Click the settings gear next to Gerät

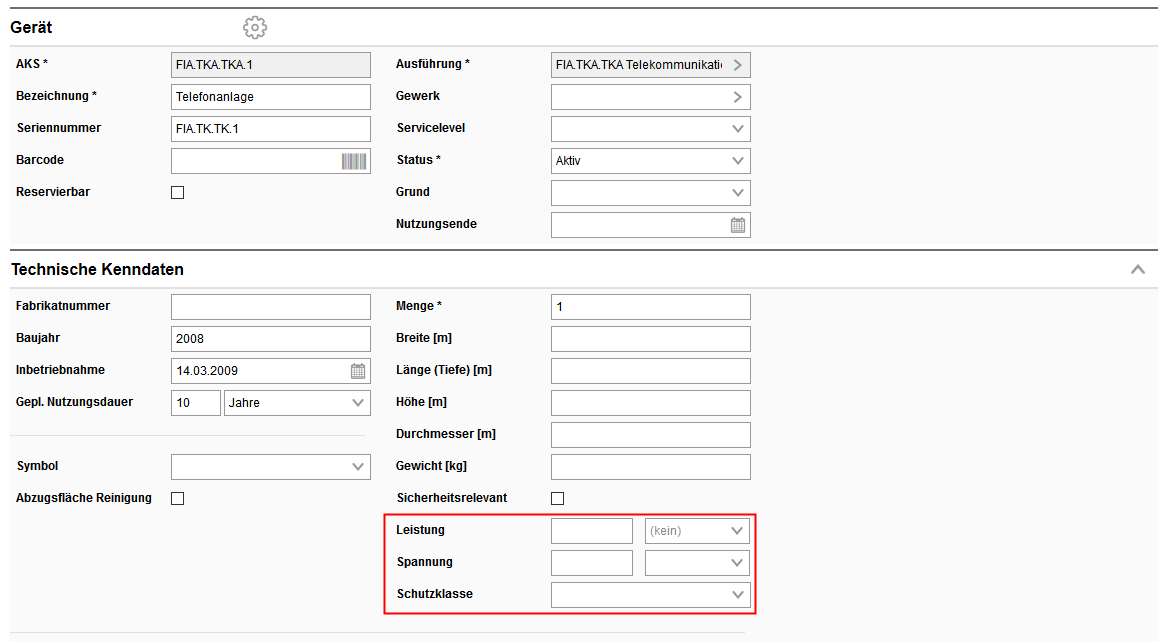tap(255, 28)
